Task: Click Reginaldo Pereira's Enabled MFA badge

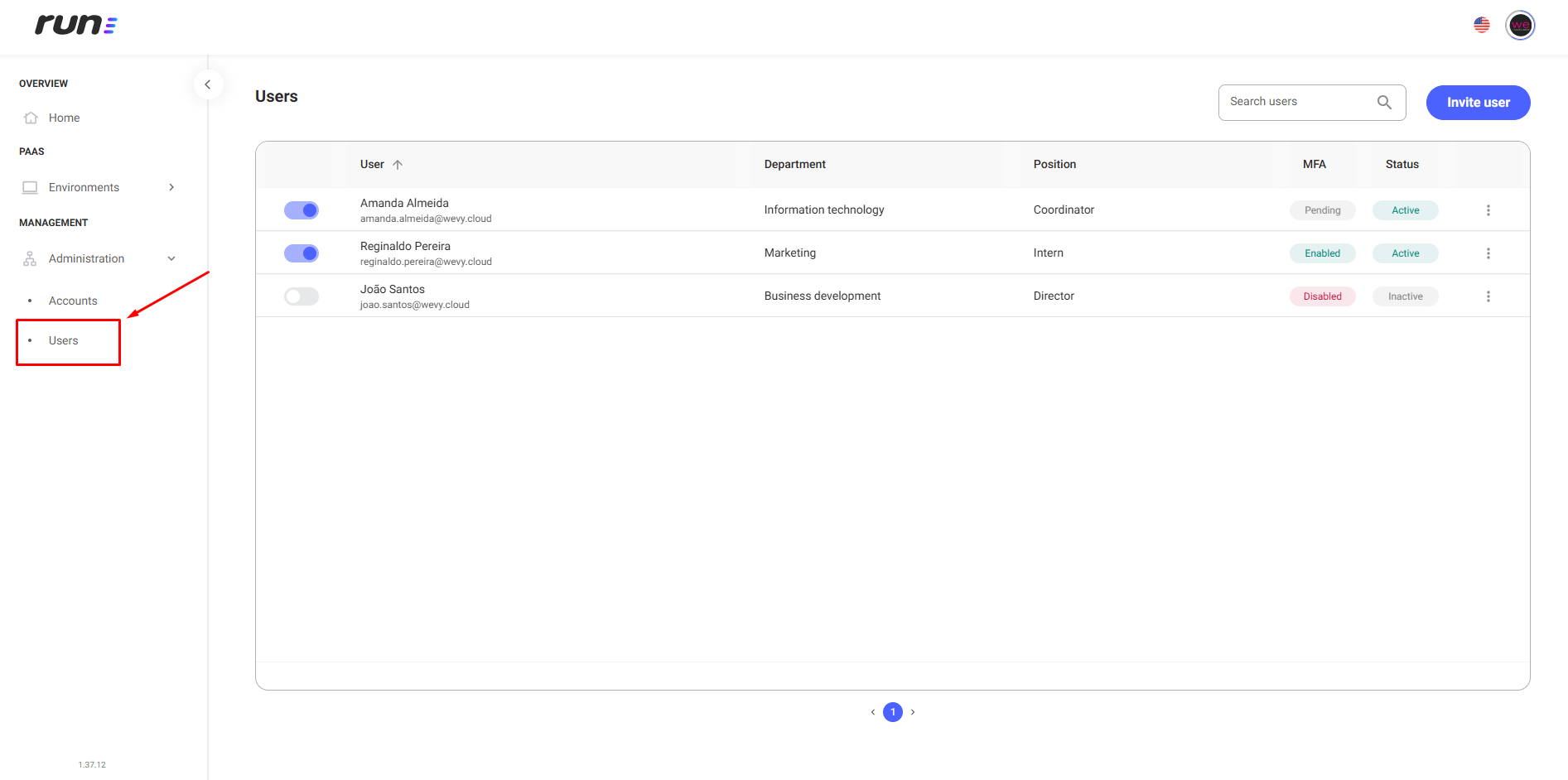Action: 1322,253
